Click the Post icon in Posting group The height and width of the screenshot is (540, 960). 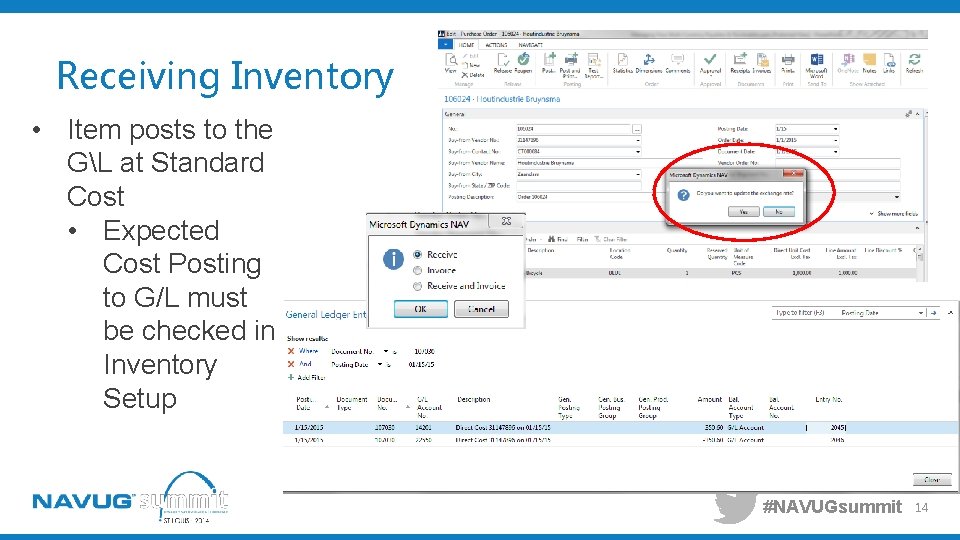click(549, 63)
